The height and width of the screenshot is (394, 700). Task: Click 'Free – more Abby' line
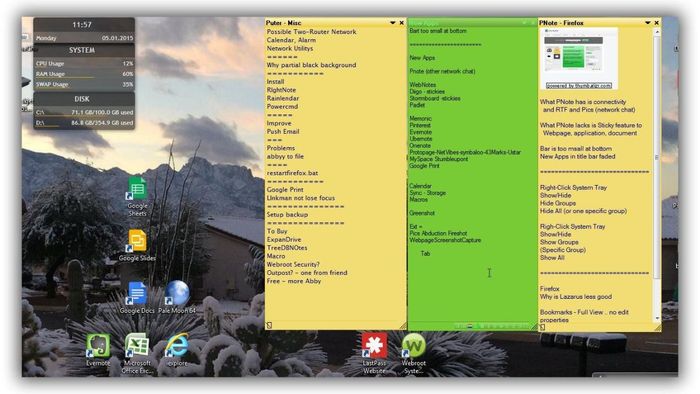click(294, 281)
